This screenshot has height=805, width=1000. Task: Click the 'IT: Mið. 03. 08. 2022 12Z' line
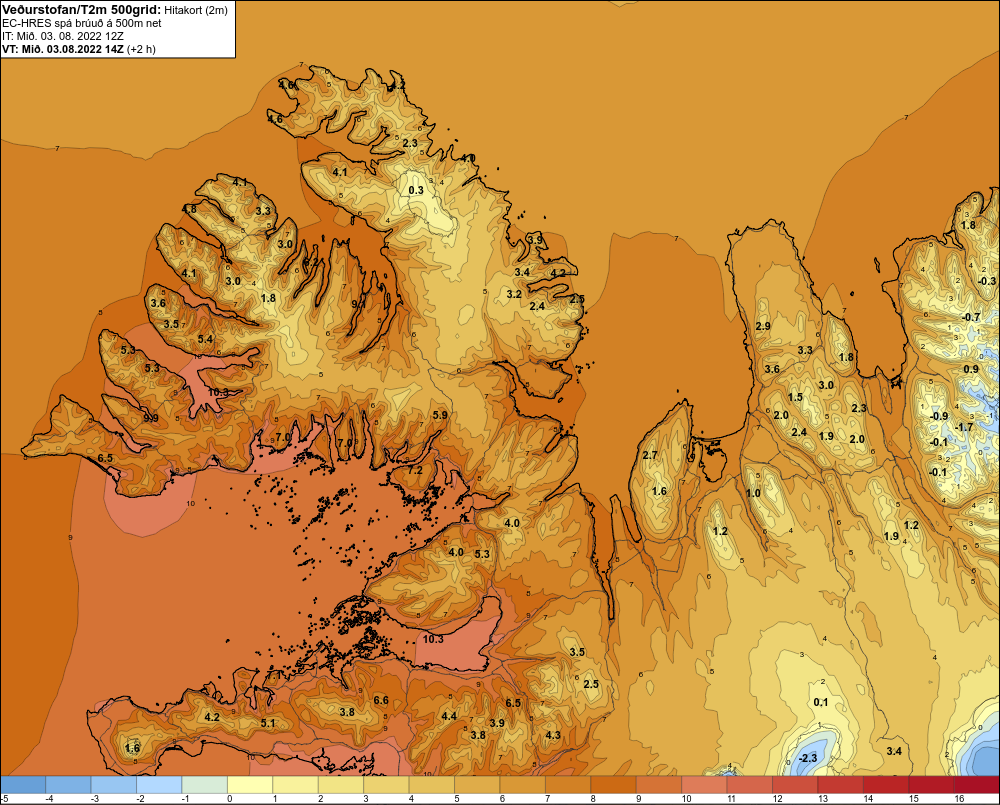click(64, 36)
